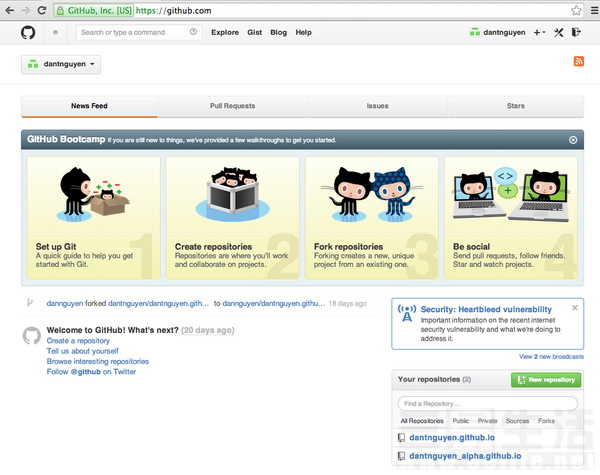The image size is (600, 475).
Task: Click the New repository button
Action: coord(546,380)
